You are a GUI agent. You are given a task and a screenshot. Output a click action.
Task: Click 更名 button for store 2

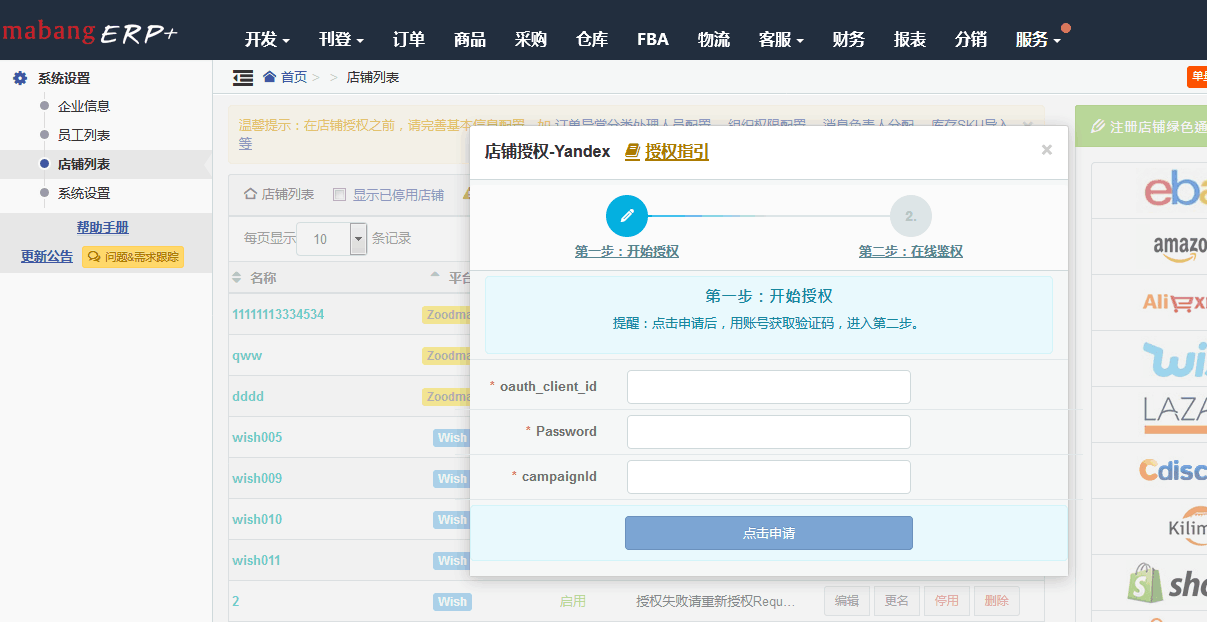pyautogui.click(x=897, y=601)
